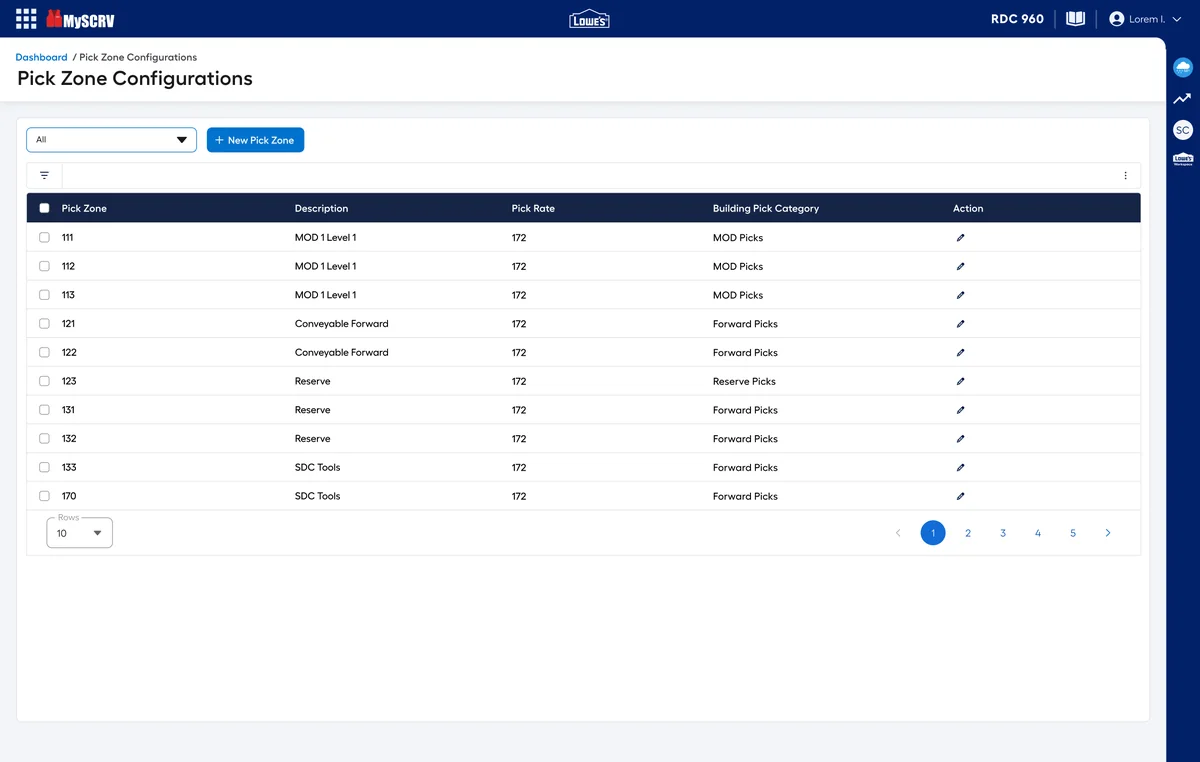
Task: Go to page 5
Action: point(1073,533)
